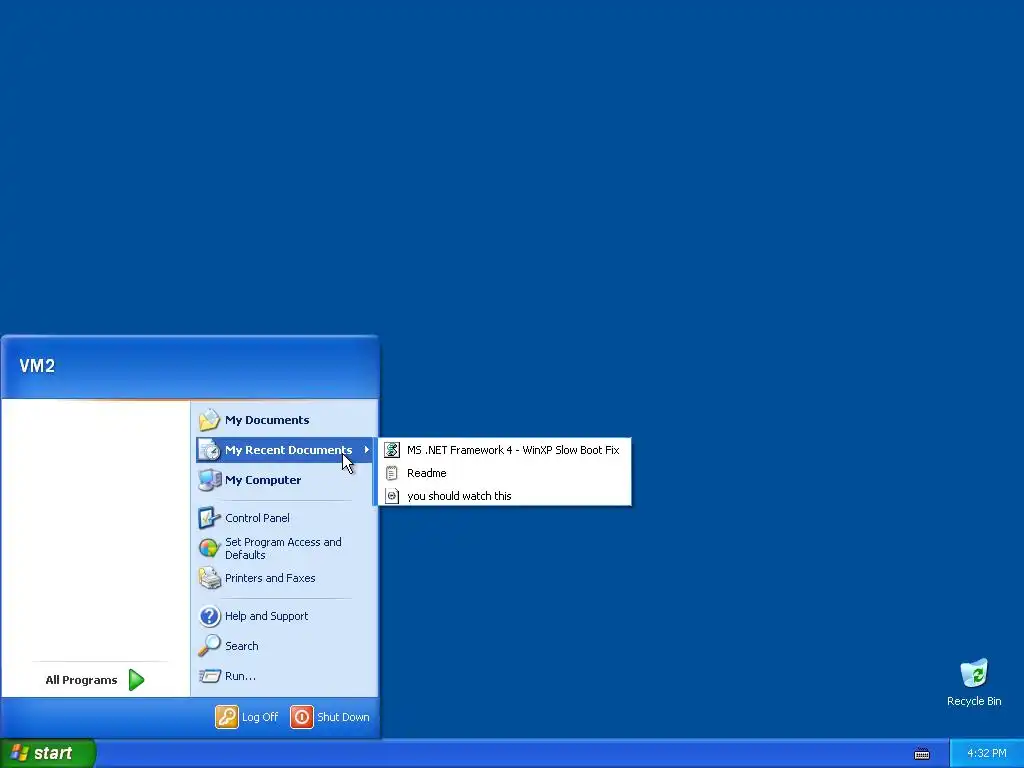Image resolution: width=1024 pixels, height=768 pixels.
Task: Open the My Computer monitor icon
Action: click(x=209, y=480)
